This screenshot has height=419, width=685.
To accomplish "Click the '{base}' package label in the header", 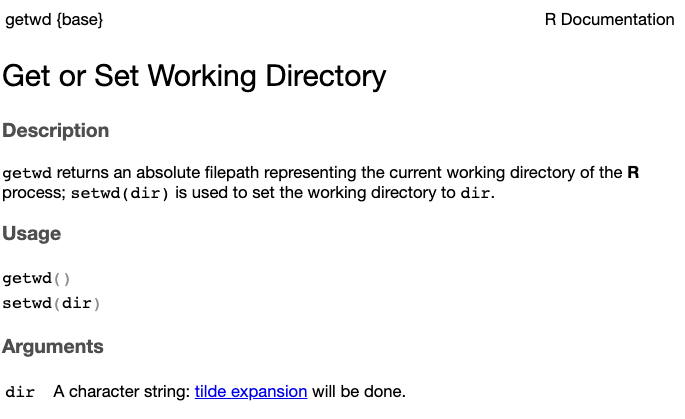I will point(80,19).
